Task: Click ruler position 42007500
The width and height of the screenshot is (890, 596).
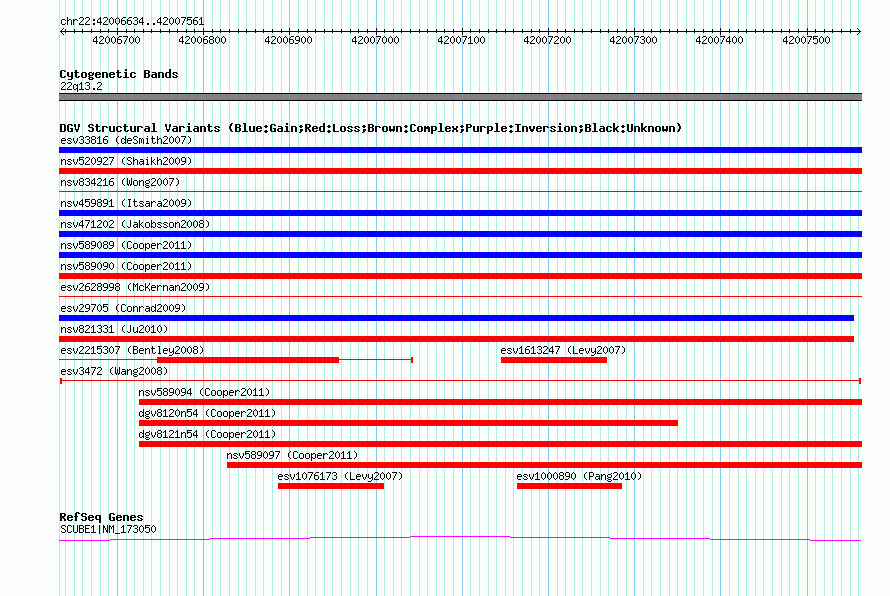Action: coord(806,40)
